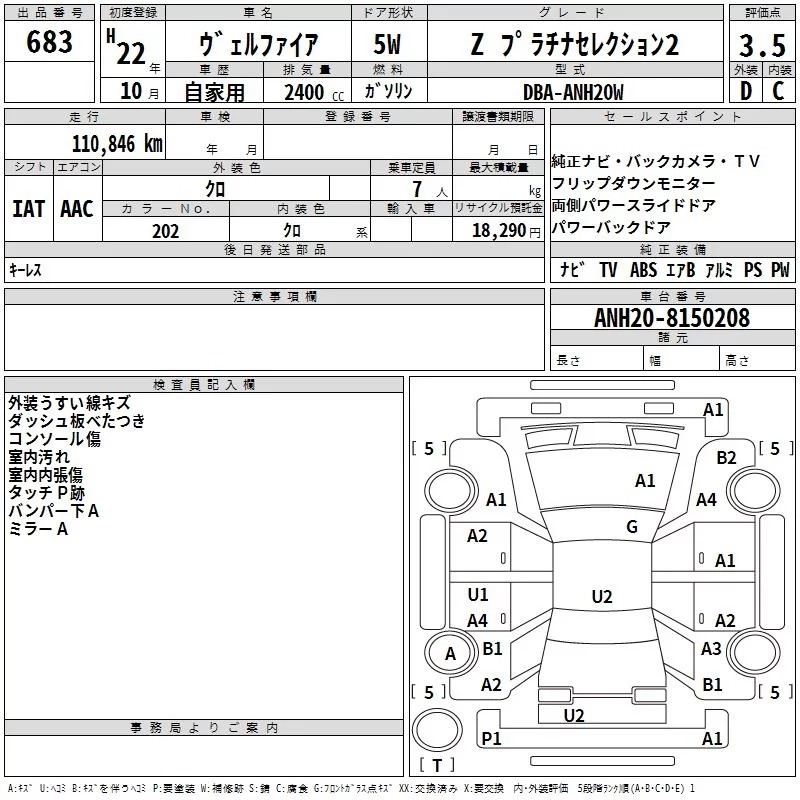Select the 検査員記入欄 header
The image size is (800, 800).
(204, 385)
